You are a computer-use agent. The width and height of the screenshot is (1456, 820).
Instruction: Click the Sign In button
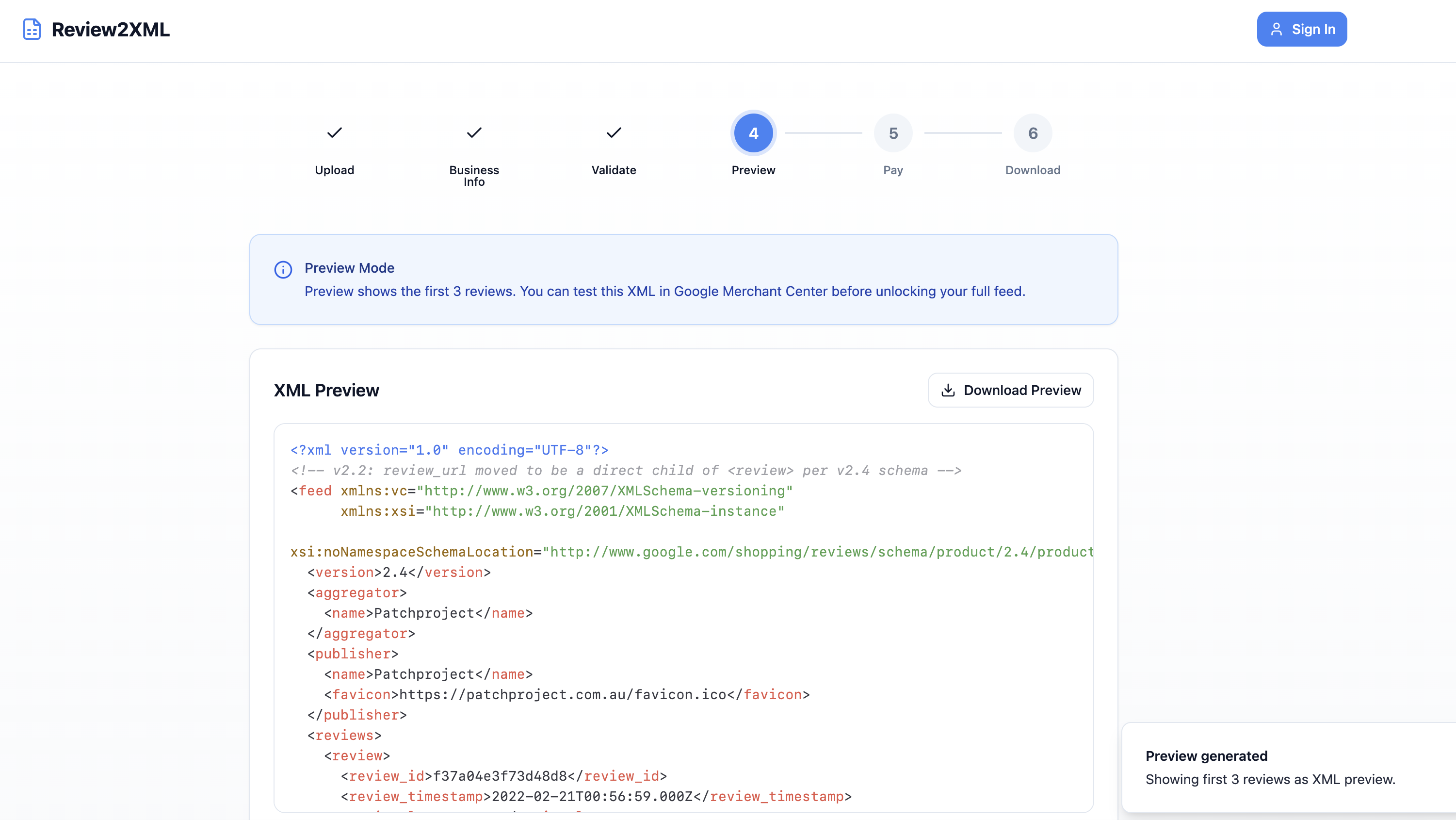1302,29
